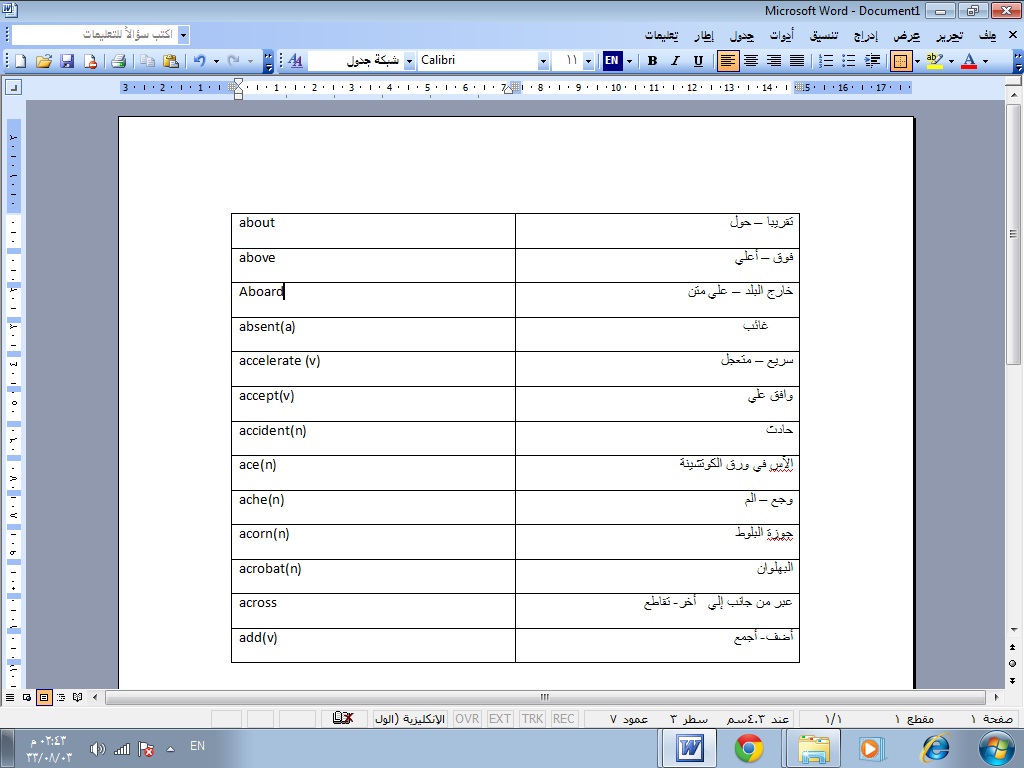Expand font color dropdown arrow
This screenshot has width=1024, height=768.
tap(985, 61)
